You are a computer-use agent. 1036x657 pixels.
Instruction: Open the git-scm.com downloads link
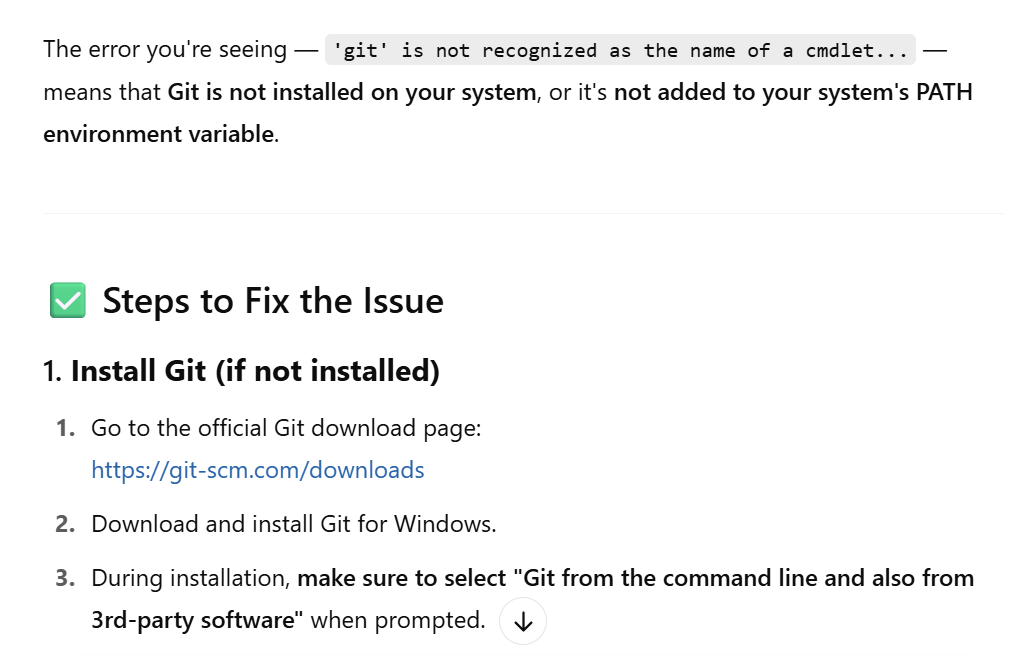257,470
